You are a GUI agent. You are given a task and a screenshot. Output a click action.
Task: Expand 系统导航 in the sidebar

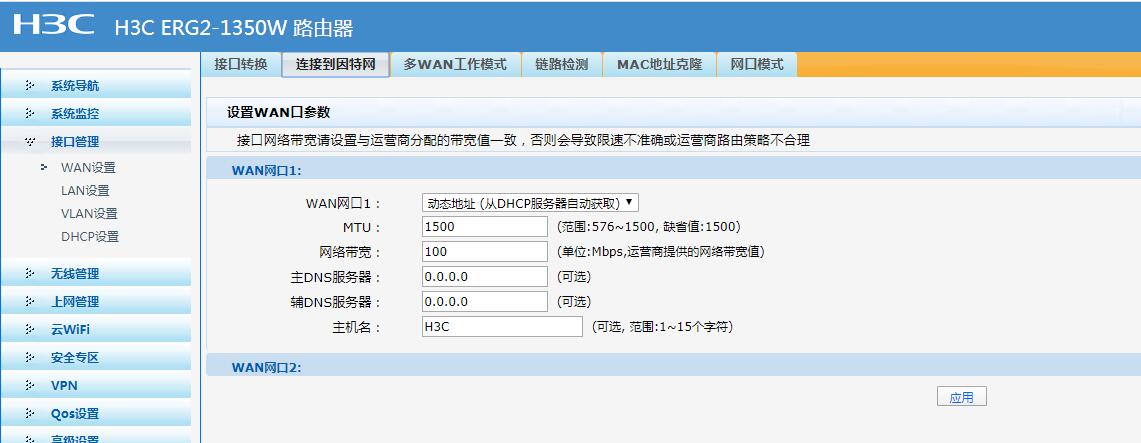point(95,86)
